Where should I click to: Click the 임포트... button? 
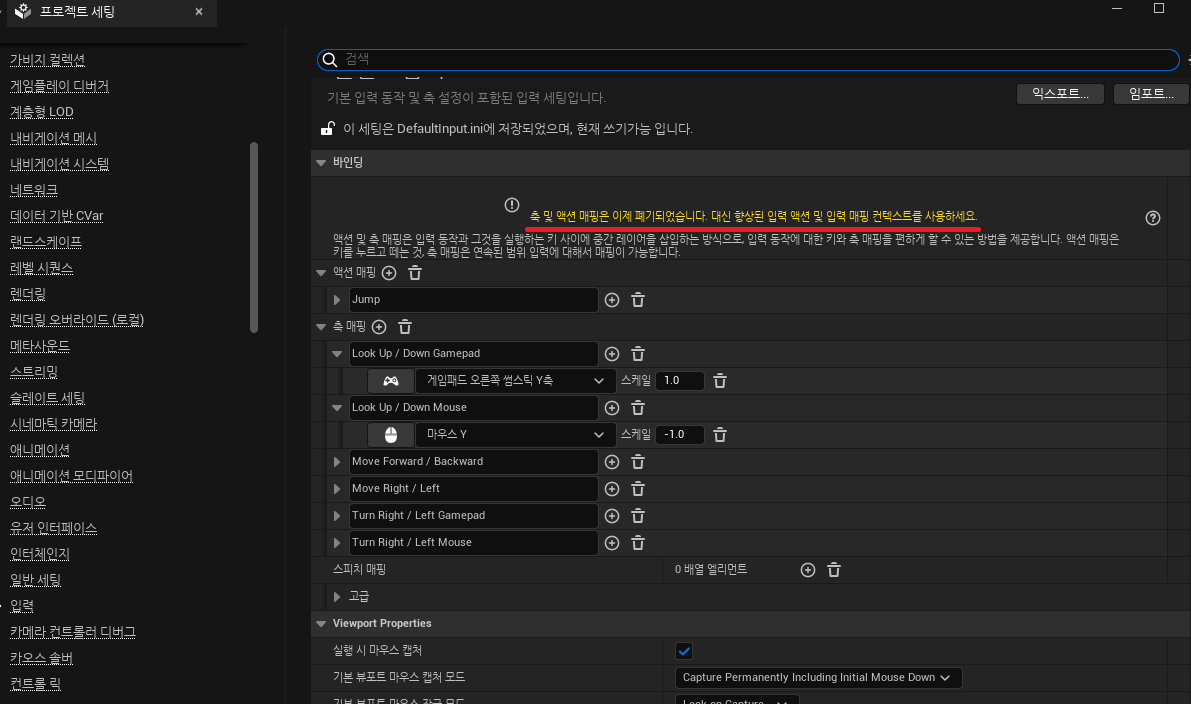click(x=1151, y=93)
